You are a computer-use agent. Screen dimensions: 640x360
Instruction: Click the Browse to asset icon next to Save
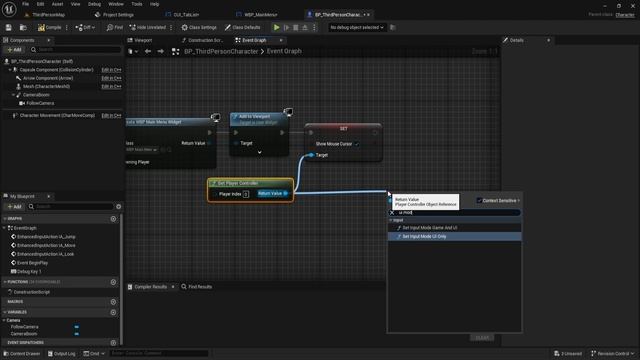[23, 27]
